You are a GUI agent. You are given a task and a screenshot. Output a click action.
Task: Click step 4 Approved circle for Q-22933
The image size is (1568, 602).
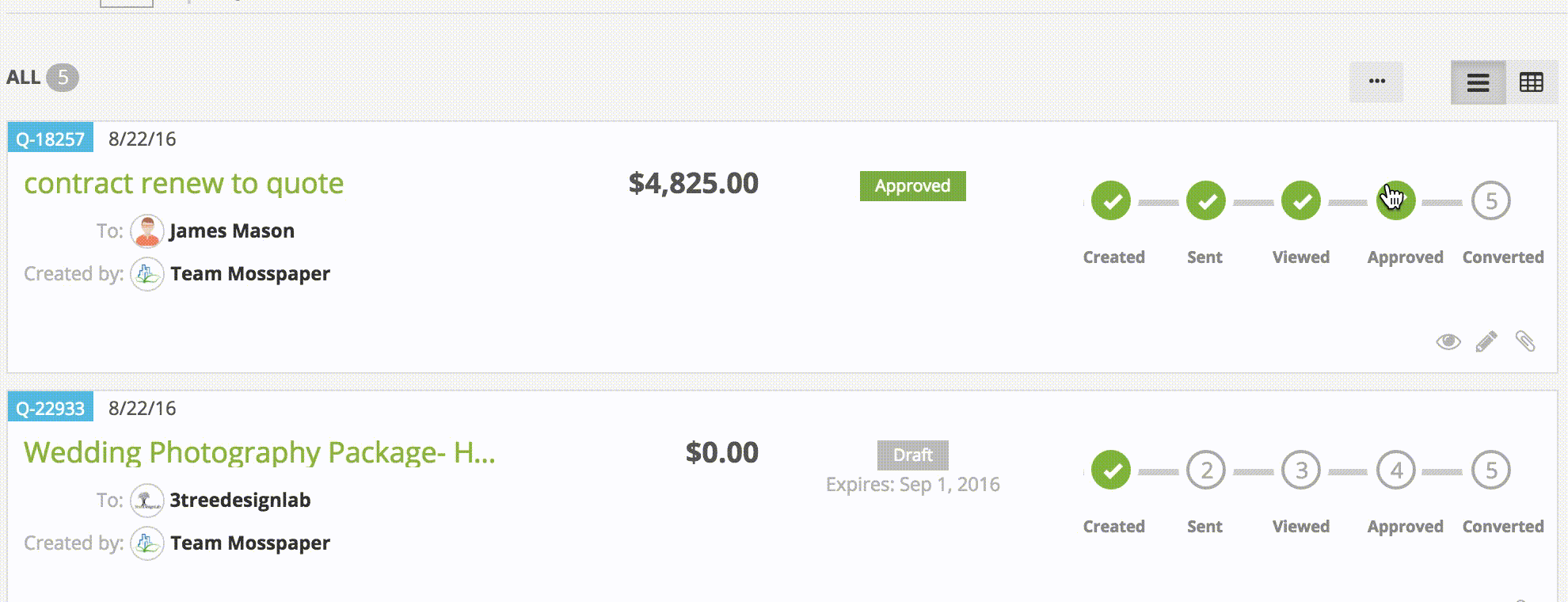1396,471
